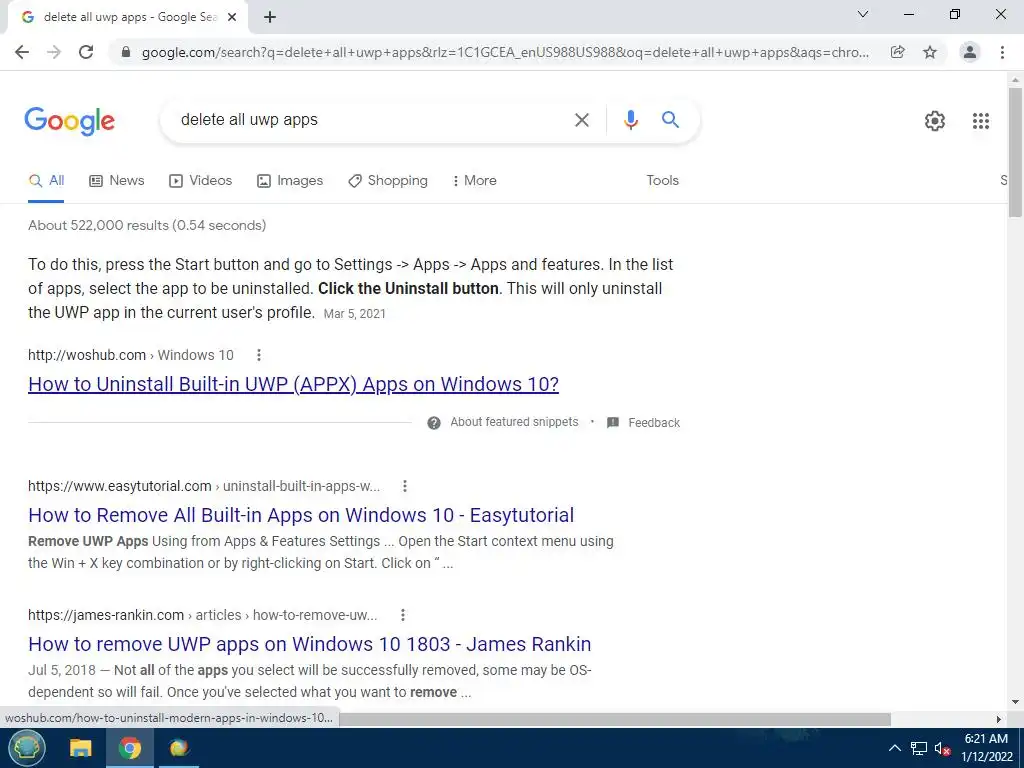This screenshot has width=1024, height=768.
Task: Click the featured snippets help icon
Action: click(434, 423)
